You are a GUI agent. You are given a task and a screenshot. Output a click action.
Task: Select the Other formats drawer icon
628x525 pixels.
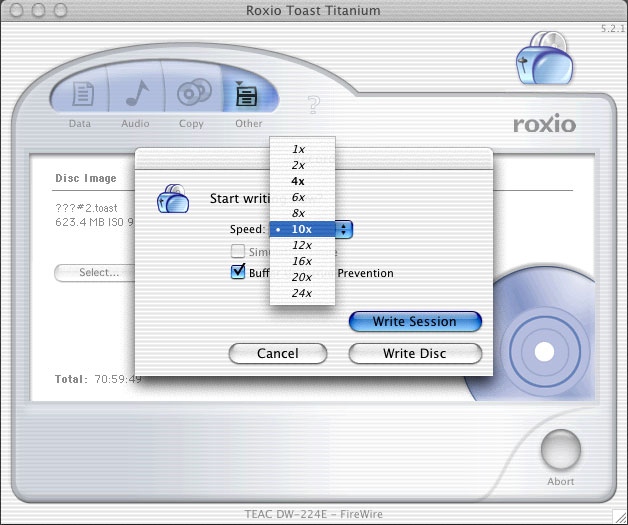point(246,94)
